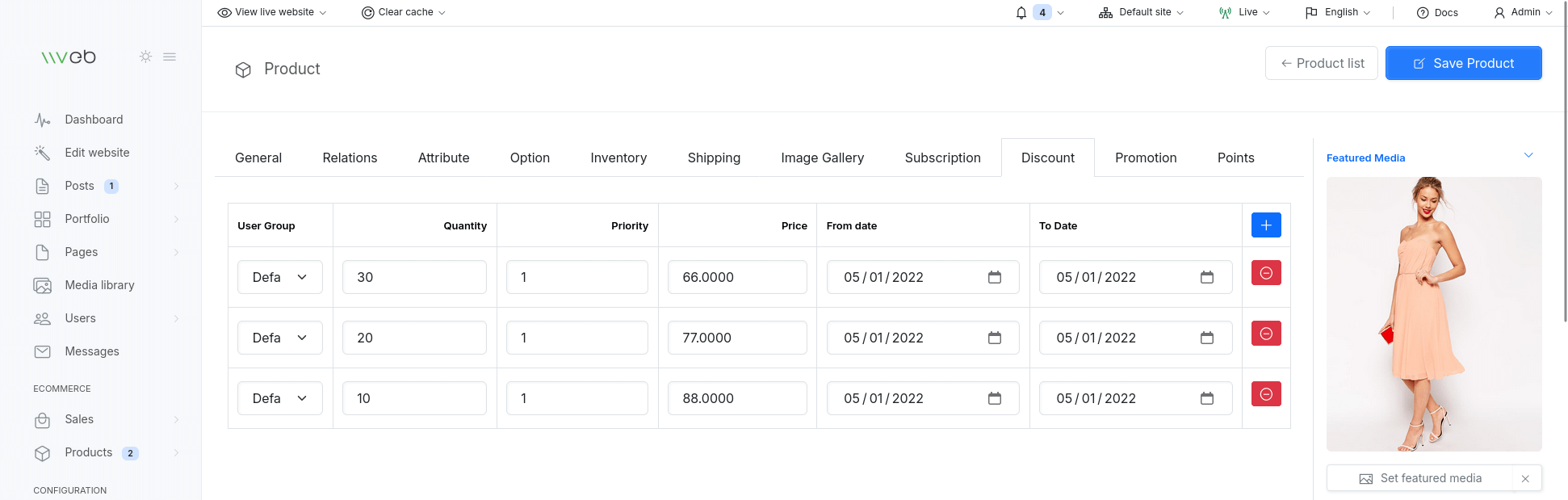Toggle light/dark theme sun icon
The width and height of the screenshot is (1568, 500).
(145, 57)
